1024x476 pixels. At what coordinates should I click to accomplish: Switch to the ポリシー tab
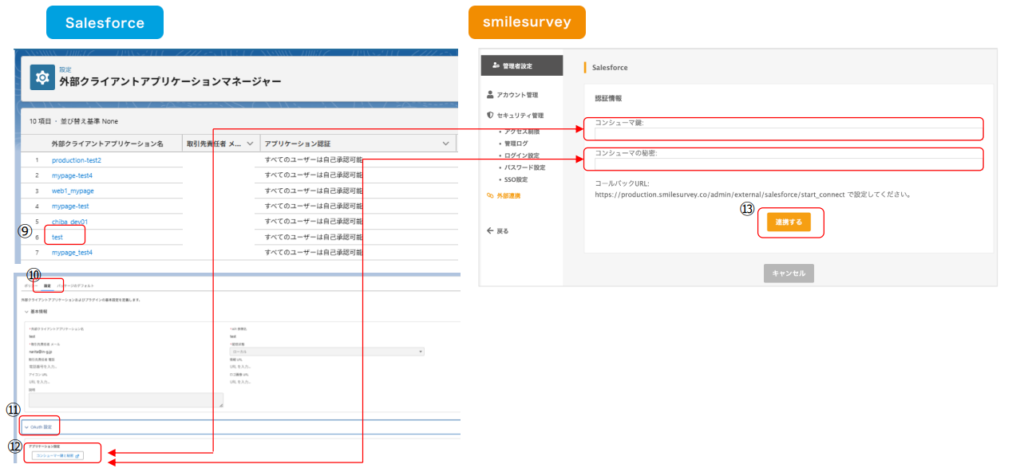click(31, 287)
